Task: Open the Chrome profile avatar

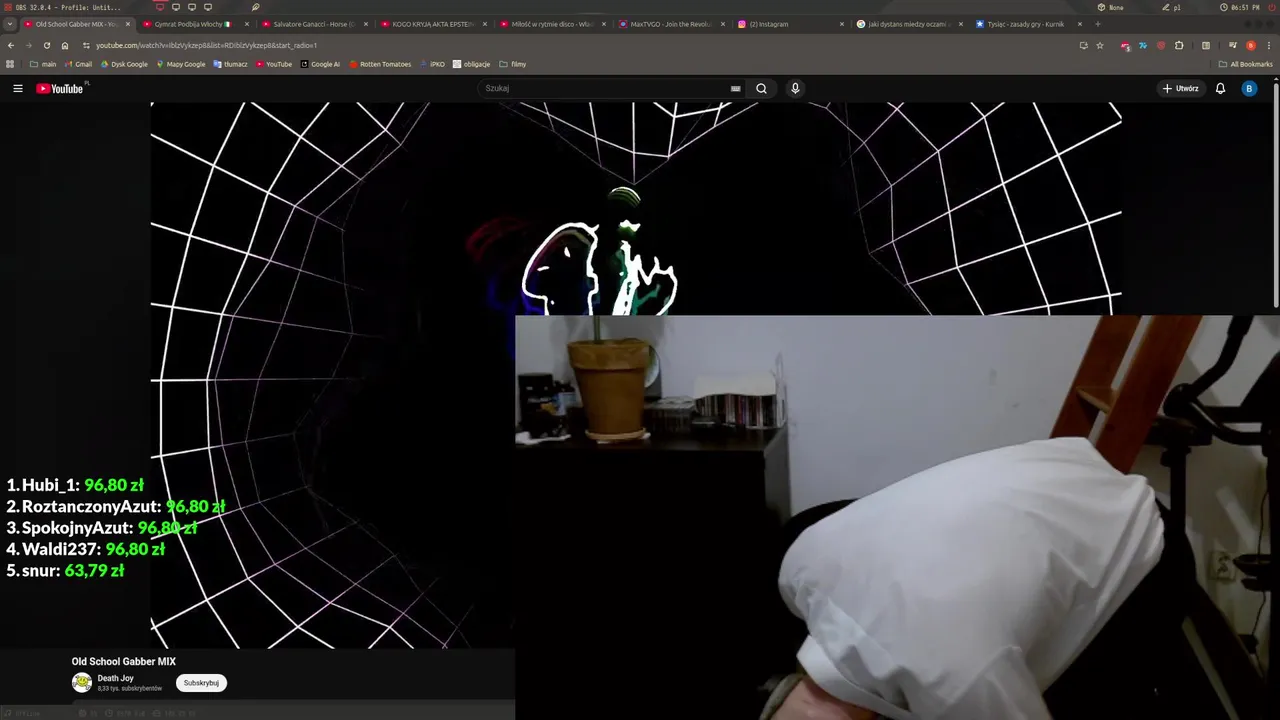Action: pos(1250,45)
